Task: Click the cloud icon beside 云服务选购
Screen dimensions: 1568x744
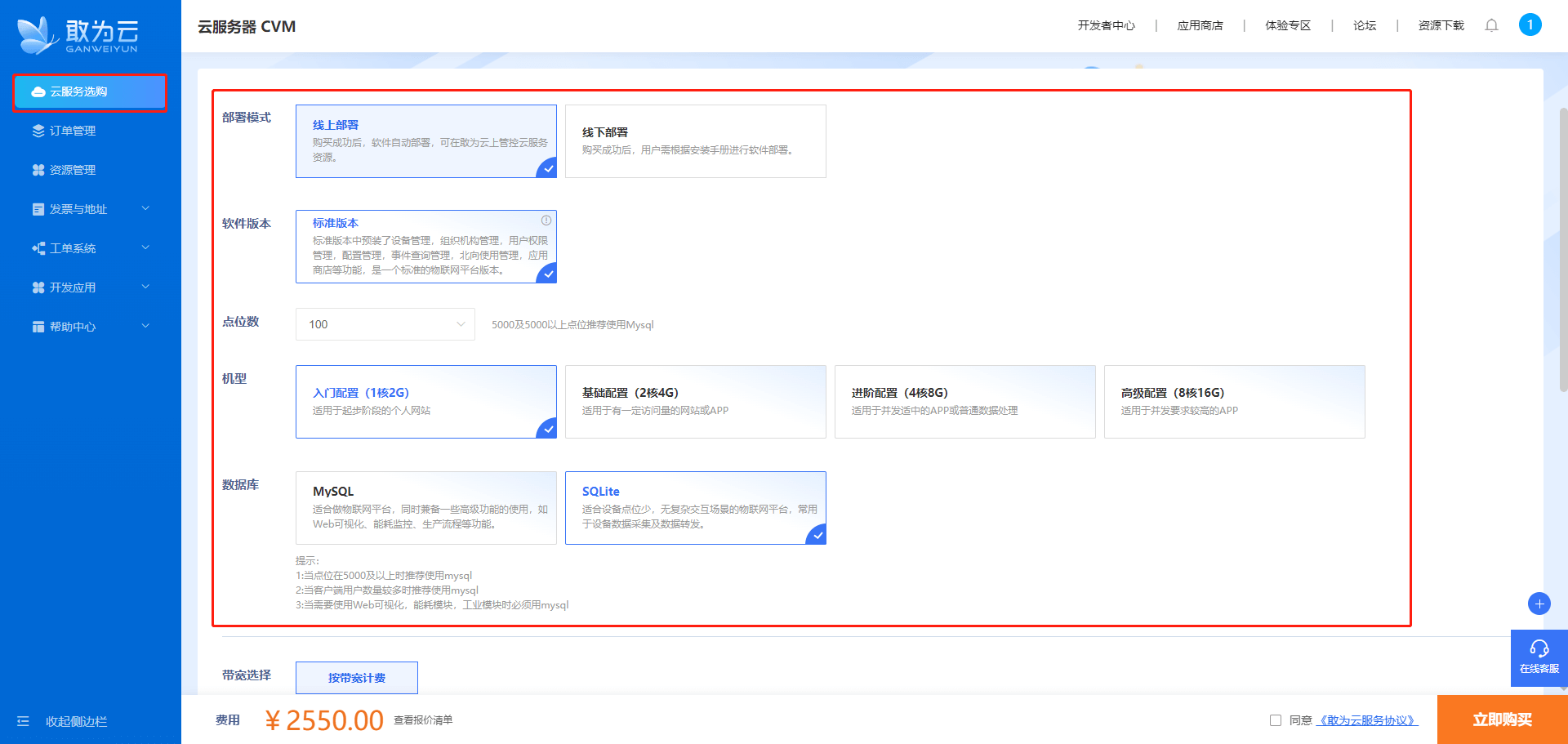Action: [38, 92]
